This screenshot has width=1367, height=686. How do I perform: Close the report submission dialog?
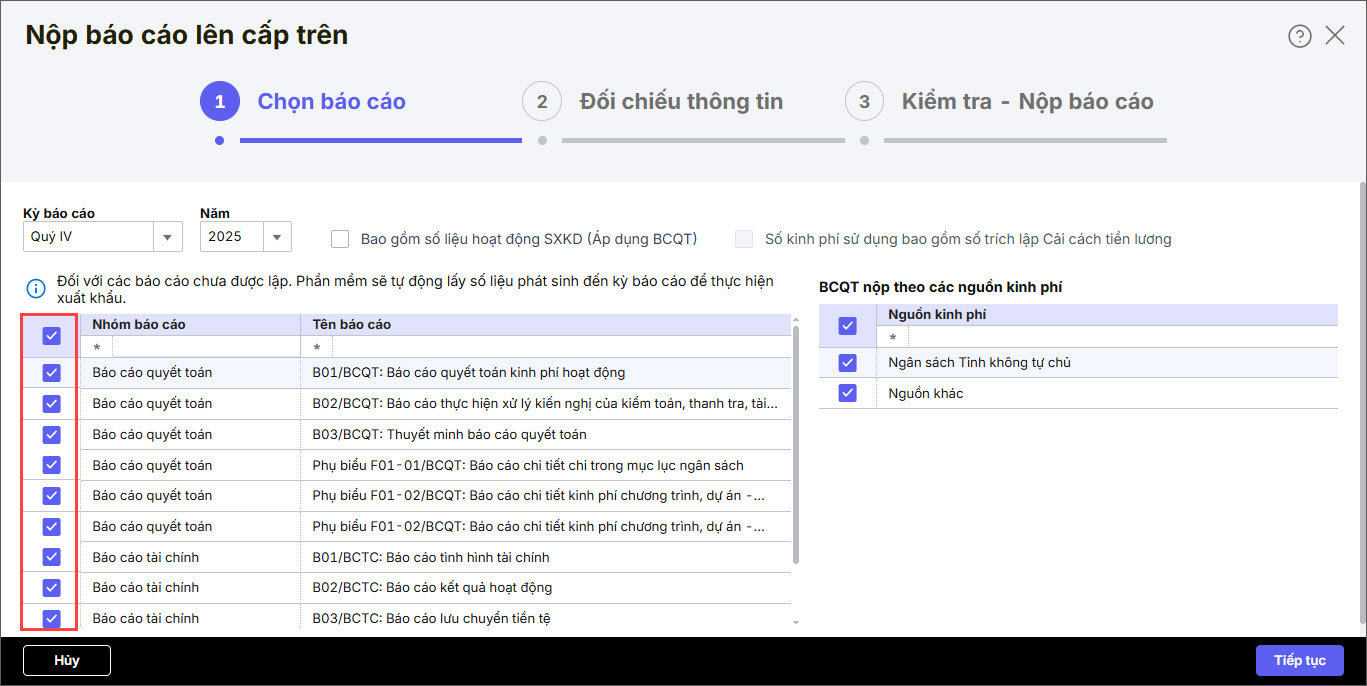(x=1335, y=36)
